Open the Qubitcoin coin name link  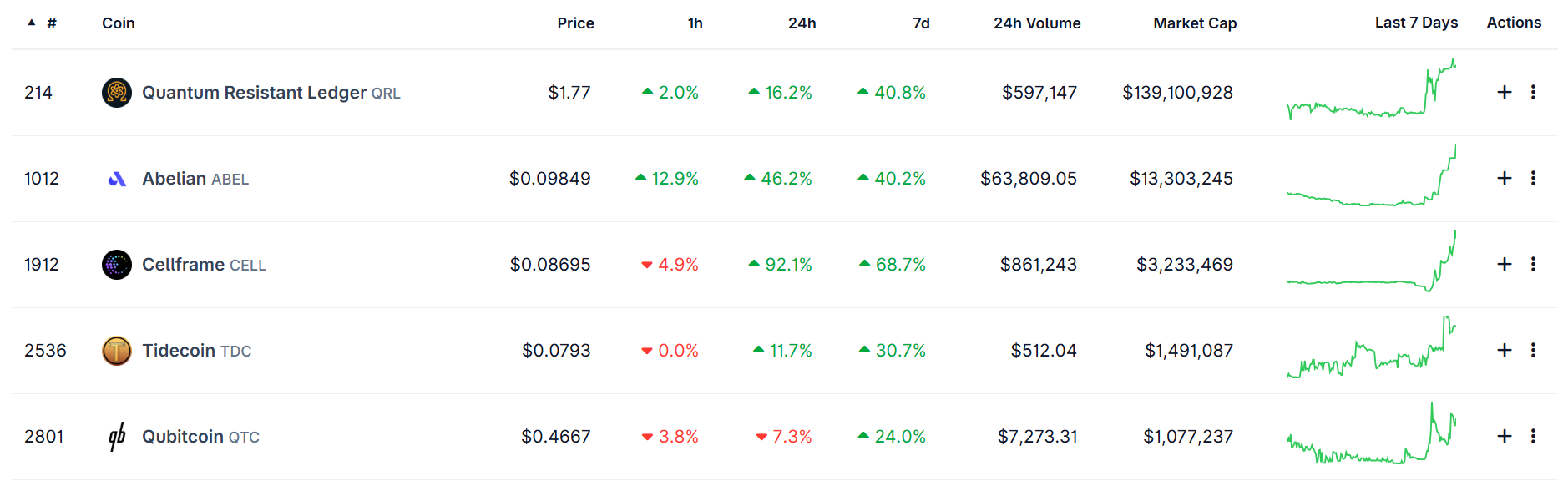coord(183,437)
